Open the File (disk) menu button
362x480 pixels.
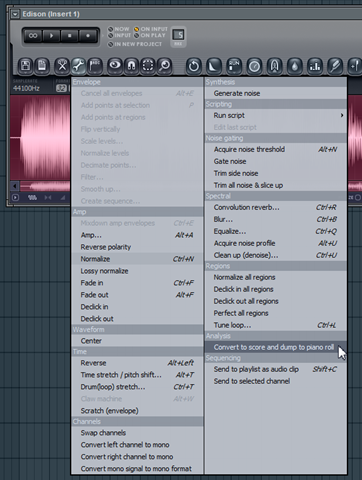pyautogui.click(x=26, y=66)
